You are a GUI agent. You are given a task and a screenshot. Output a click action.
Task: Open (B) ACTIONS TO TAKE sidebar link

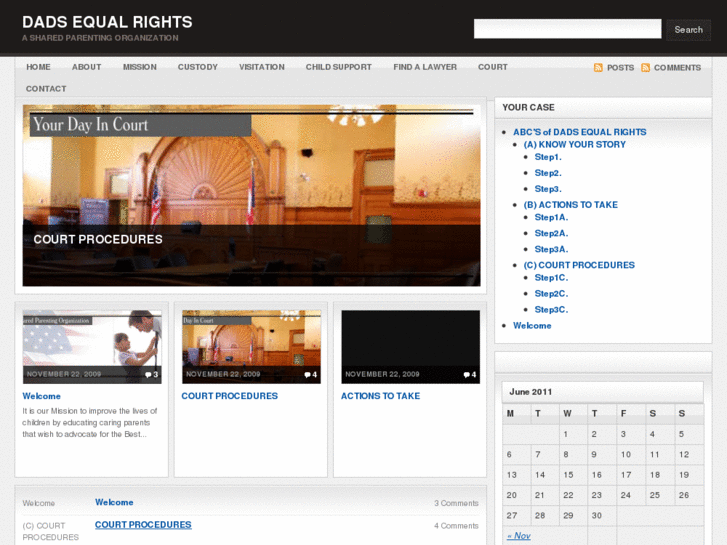[570, 205]
